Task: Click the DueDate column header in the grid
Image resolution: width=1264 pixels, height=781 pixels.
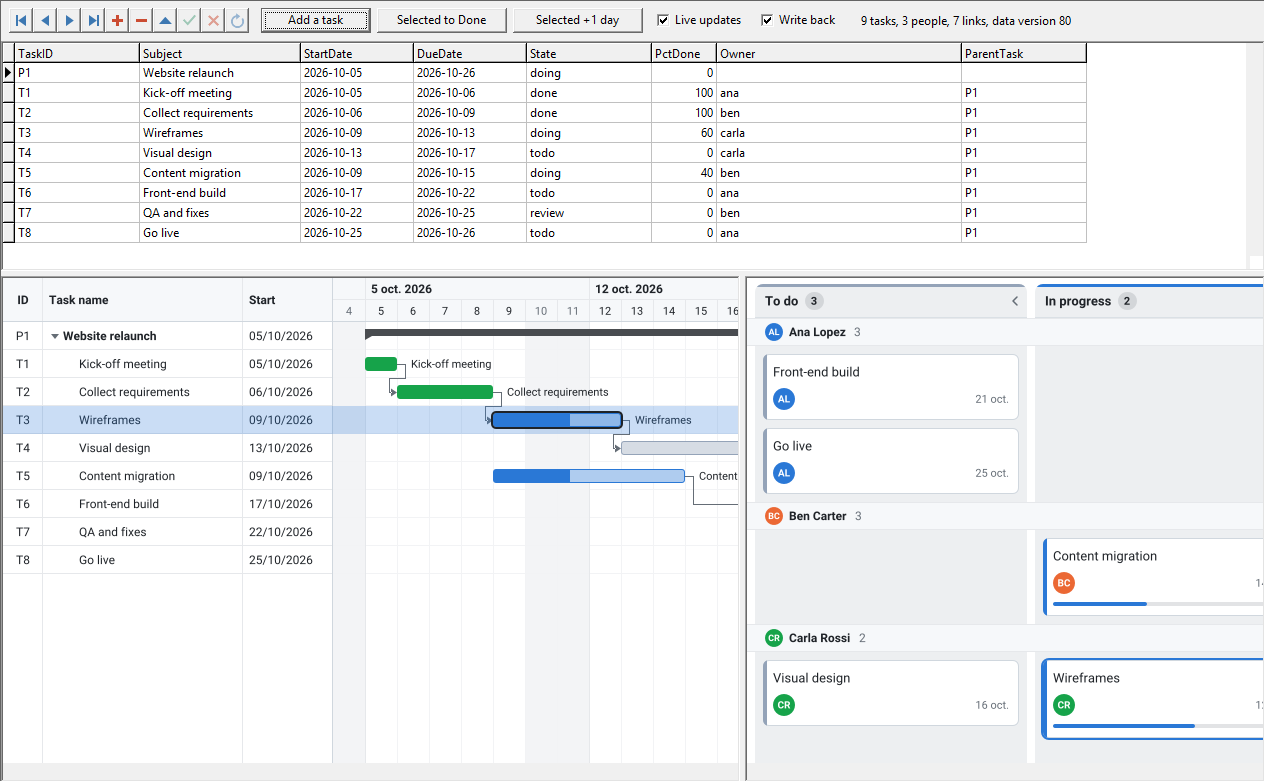Action: 470,53
